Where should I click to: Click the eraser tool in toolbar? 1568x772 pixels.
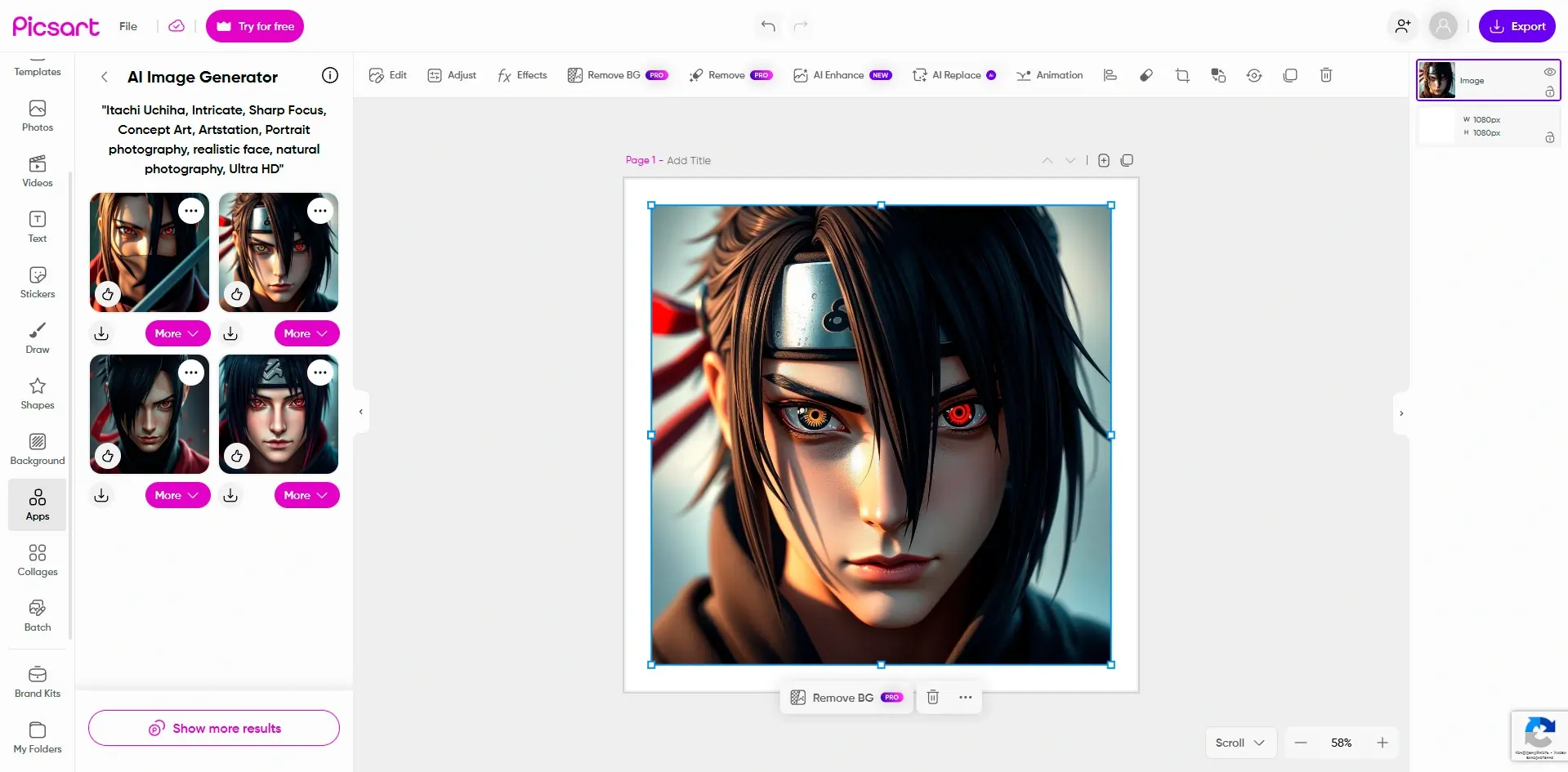(1146, 75)
